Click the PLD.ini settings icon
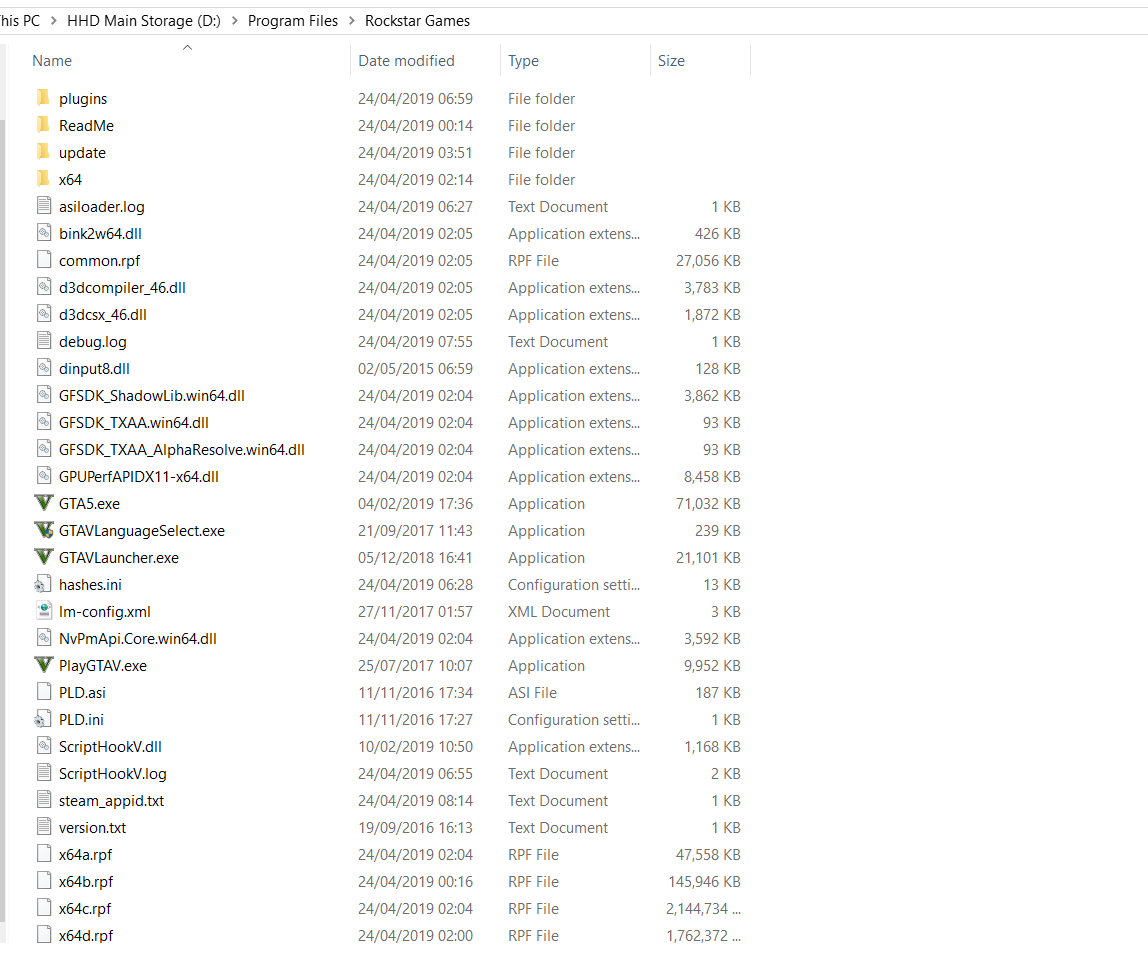The height and width of the screenshot is (969, 1148). pyautogui.click(x=44, y=719)
